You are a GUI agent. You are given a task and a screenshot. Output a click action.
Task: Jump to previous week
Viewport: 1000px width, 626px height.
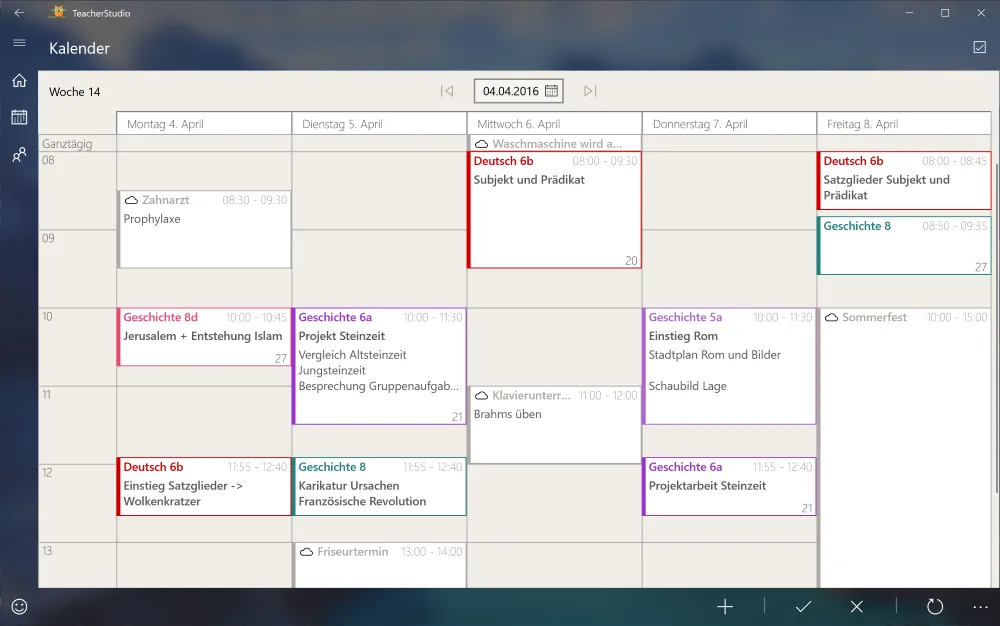point(447,91)
